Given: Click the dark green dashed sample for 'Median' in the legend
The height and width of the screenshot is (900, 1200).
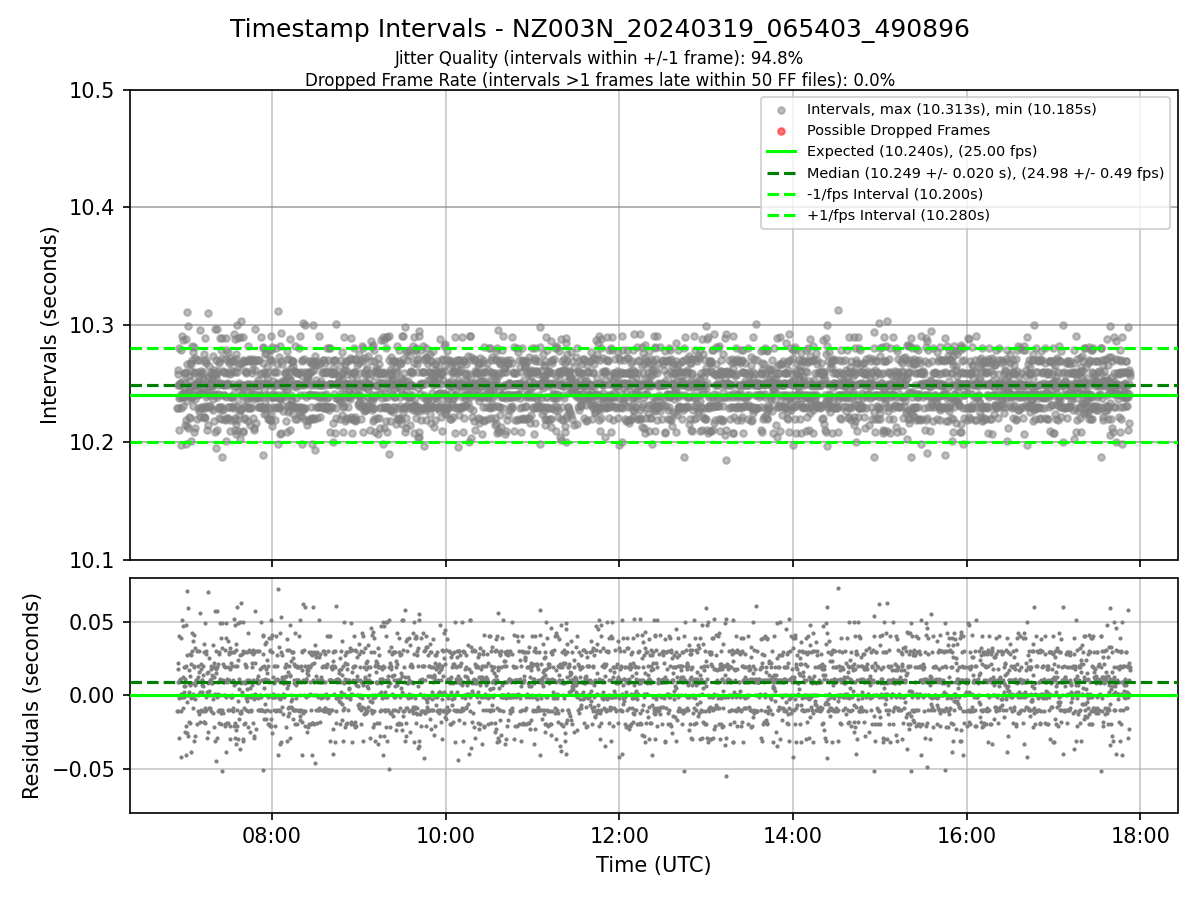Looking at the screenshot, I should click(782, 173).
